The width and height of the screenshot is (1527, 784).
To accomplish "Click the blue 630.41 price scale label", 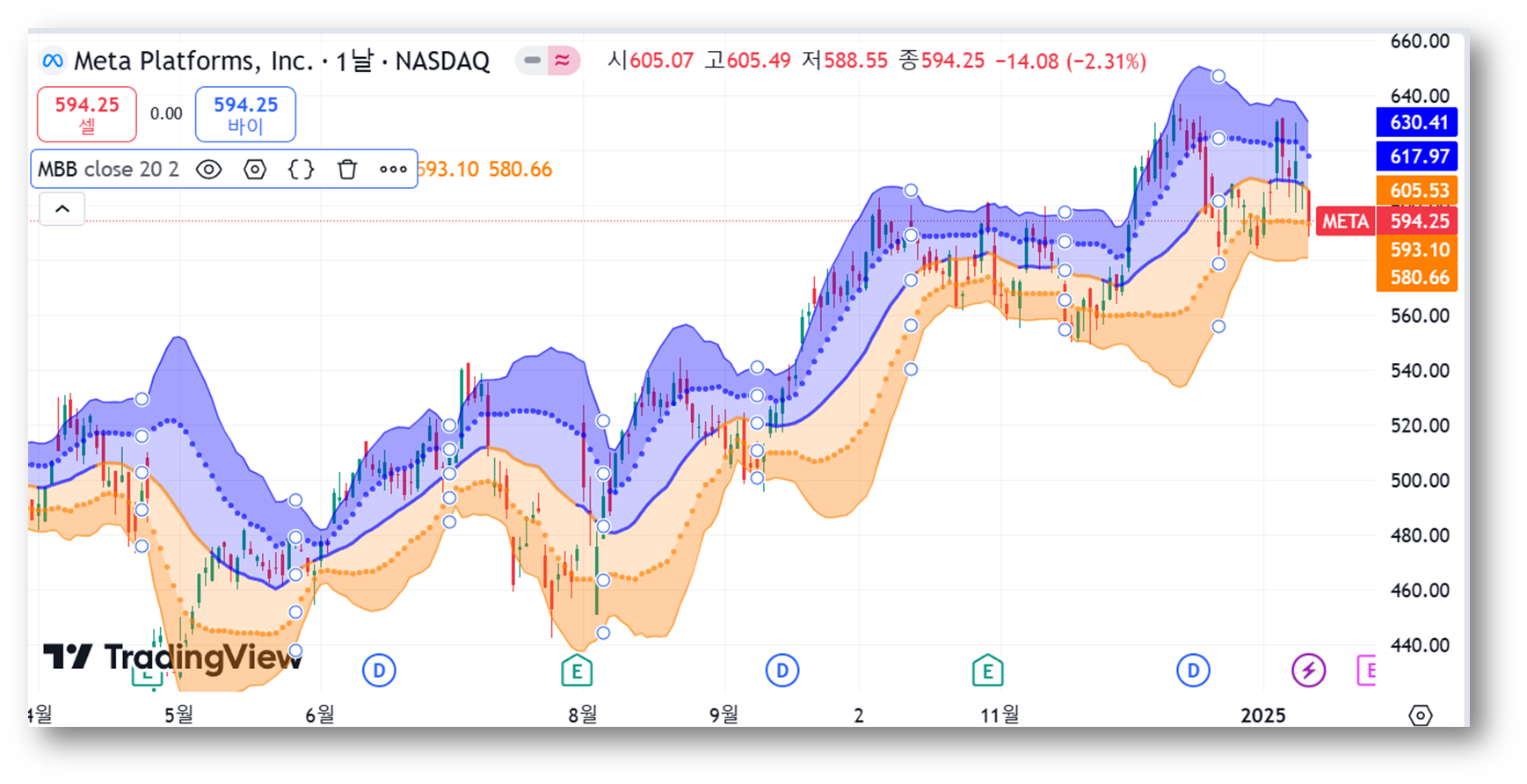I will click(1417, 122).
